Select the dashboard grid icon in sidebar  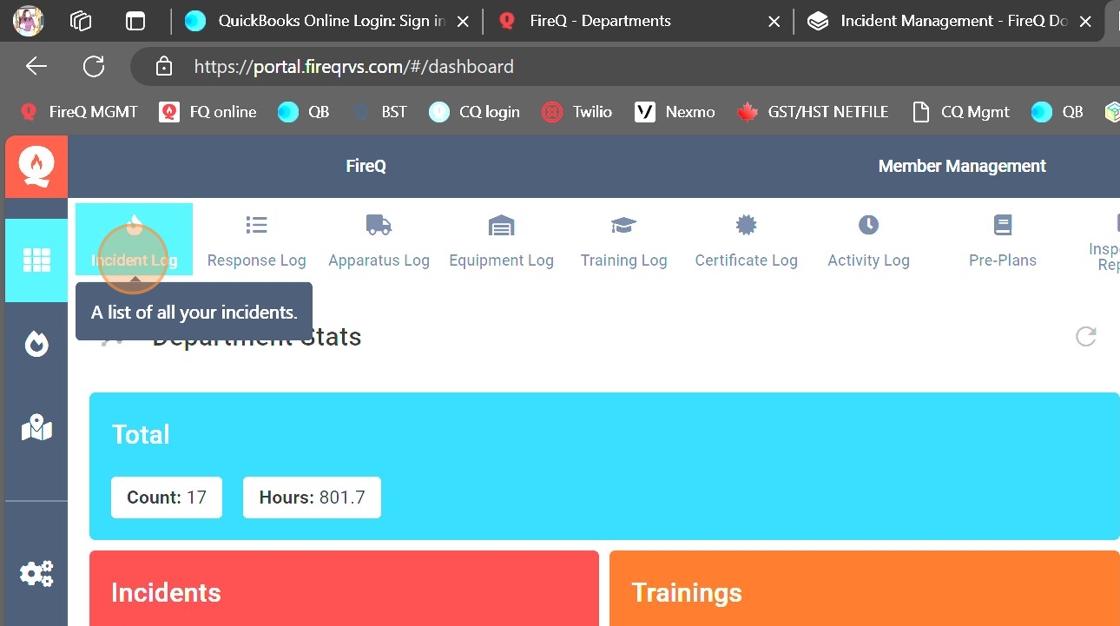(37, 260)
